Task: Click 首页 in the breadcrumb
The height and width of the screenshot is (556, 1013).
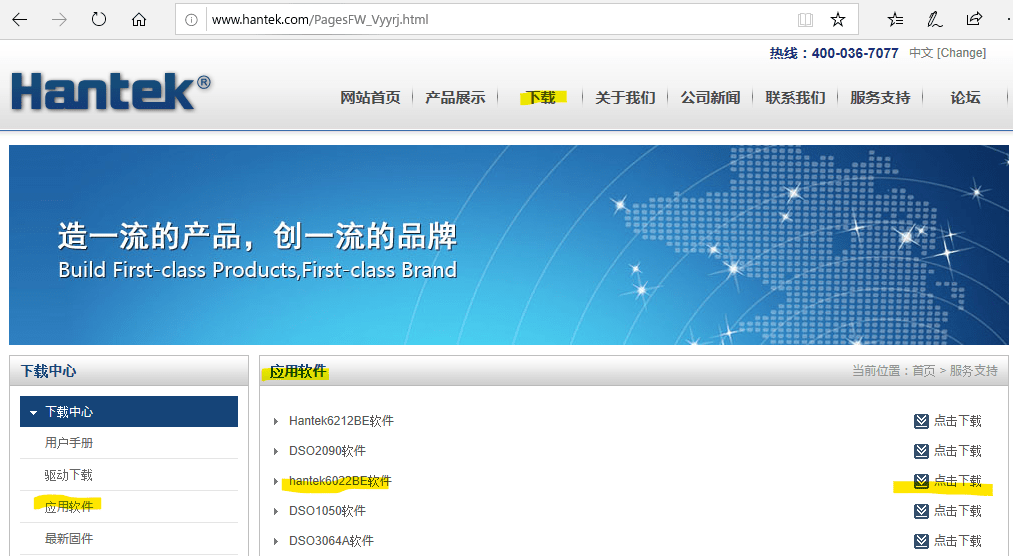Action: click(924, 371)
